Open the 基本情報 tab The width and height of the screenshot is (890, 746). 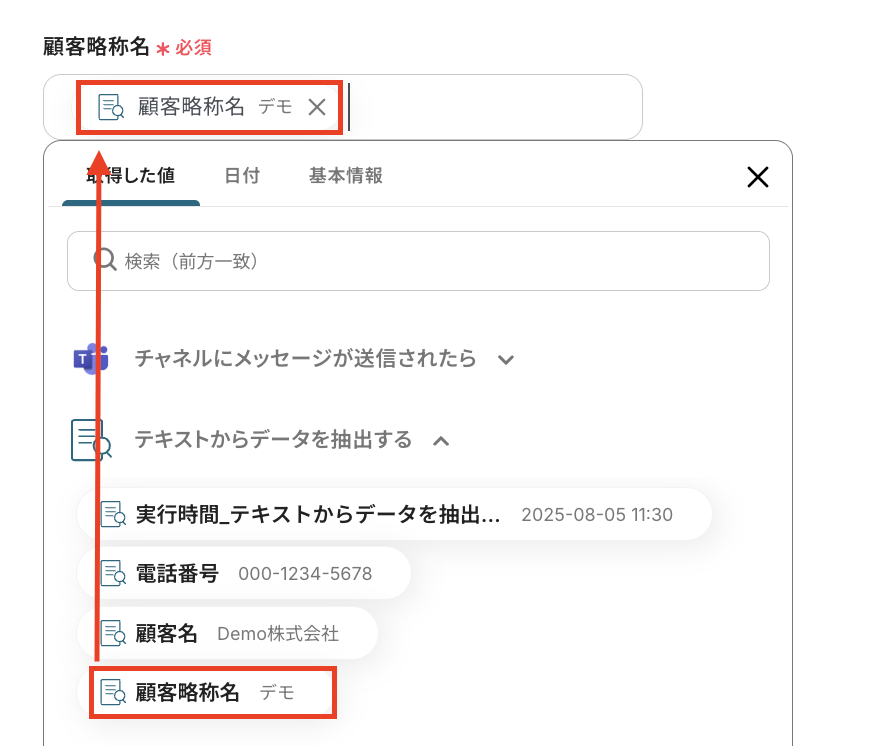[346, 176]
